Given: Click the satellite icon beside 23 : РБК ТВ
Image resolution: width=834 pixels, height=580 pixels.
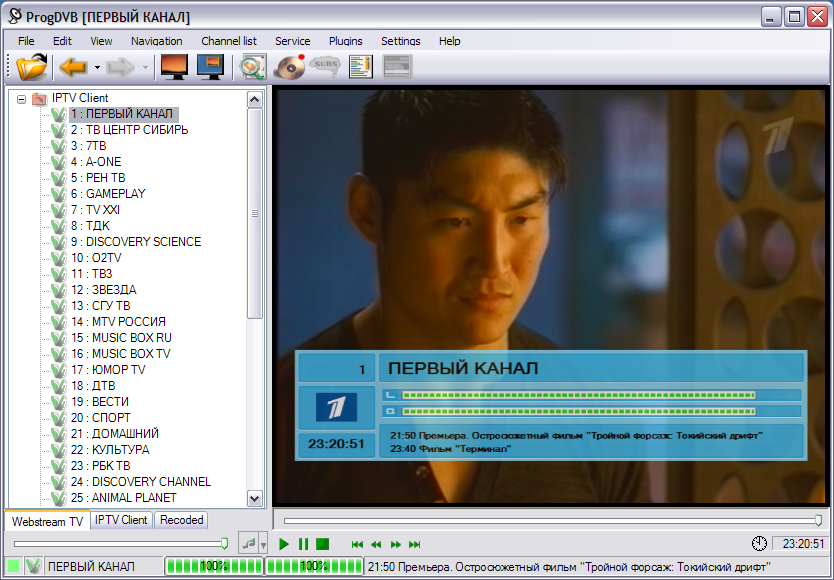Looking at the screenshot, I should pos(58,466).
